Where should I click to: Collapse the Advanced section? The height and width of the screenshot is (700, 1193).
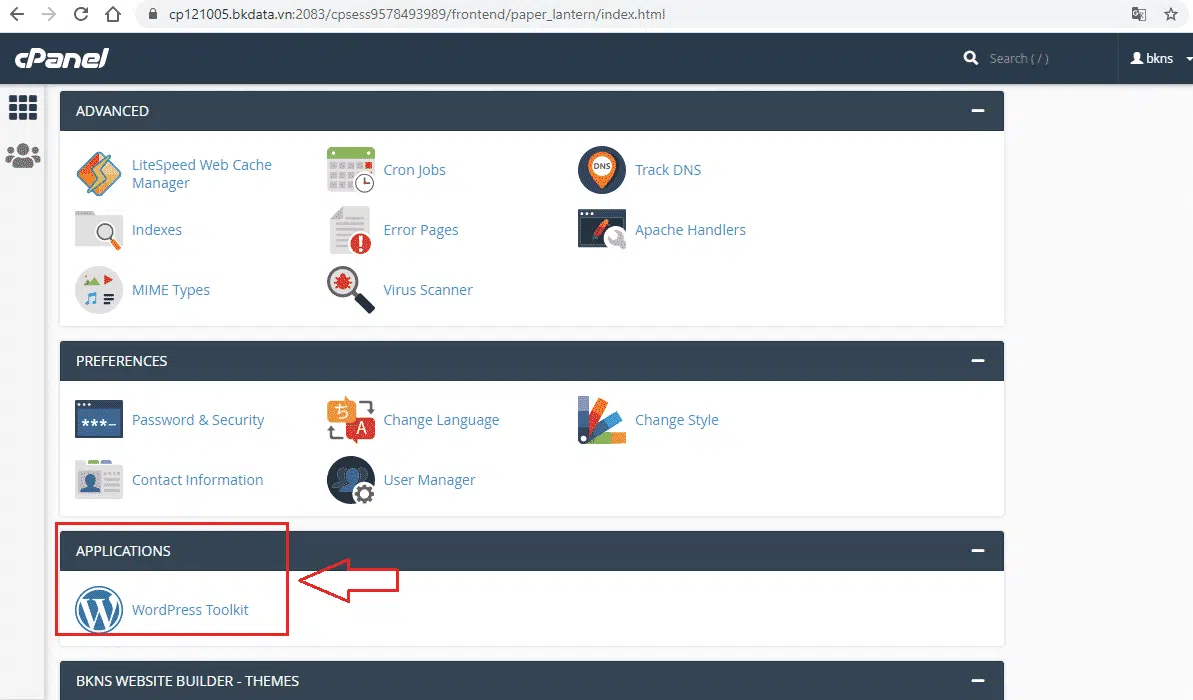pyautogui.click(x=977, y=111)
